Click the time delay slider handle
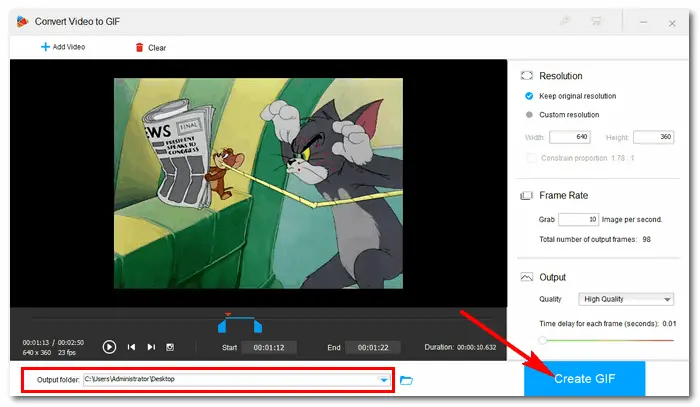Screen dimensions: 700x407 (542, 341)
